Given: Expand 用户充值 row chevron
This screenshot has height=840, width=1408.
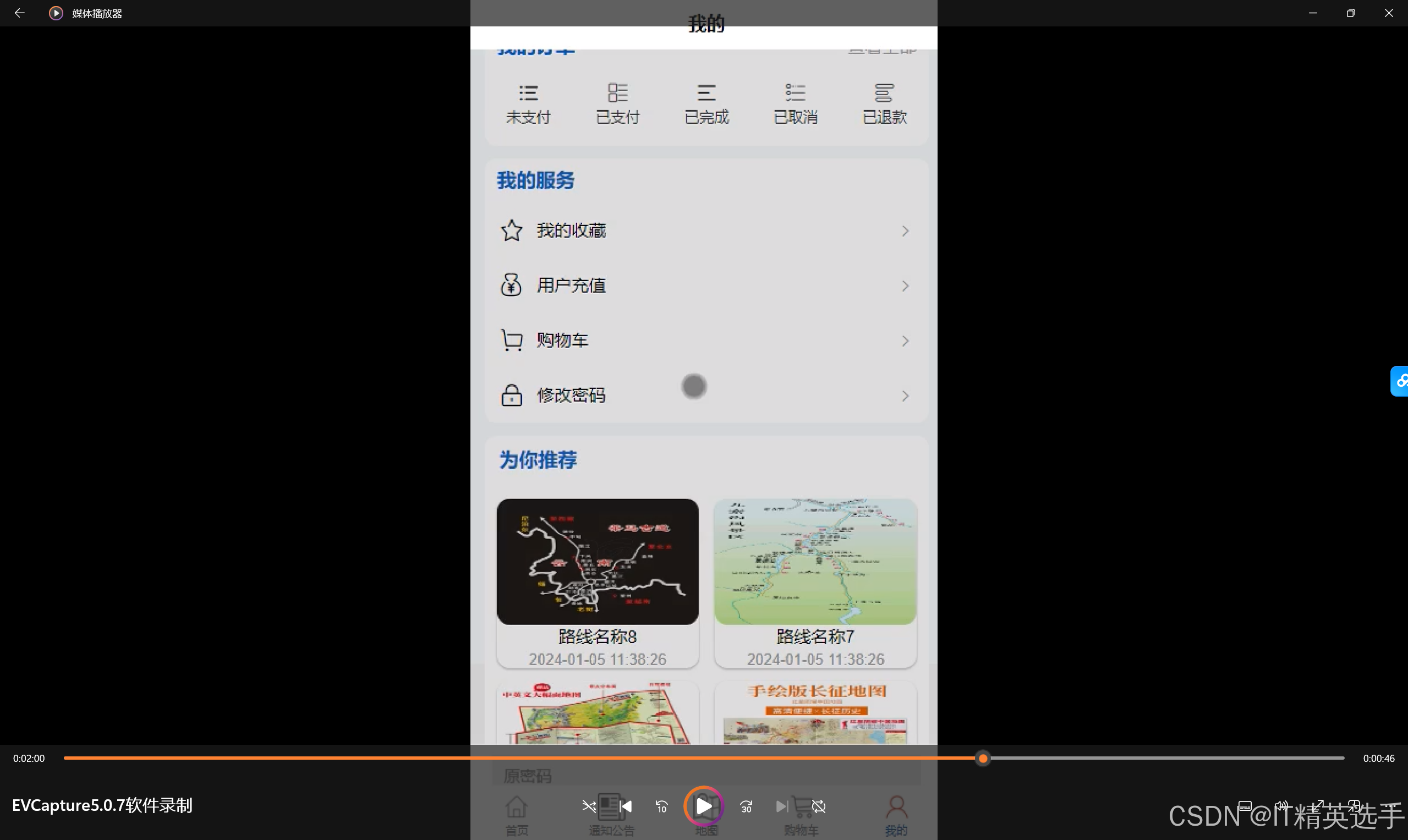Looking at the screenshot, I should 905,286.
